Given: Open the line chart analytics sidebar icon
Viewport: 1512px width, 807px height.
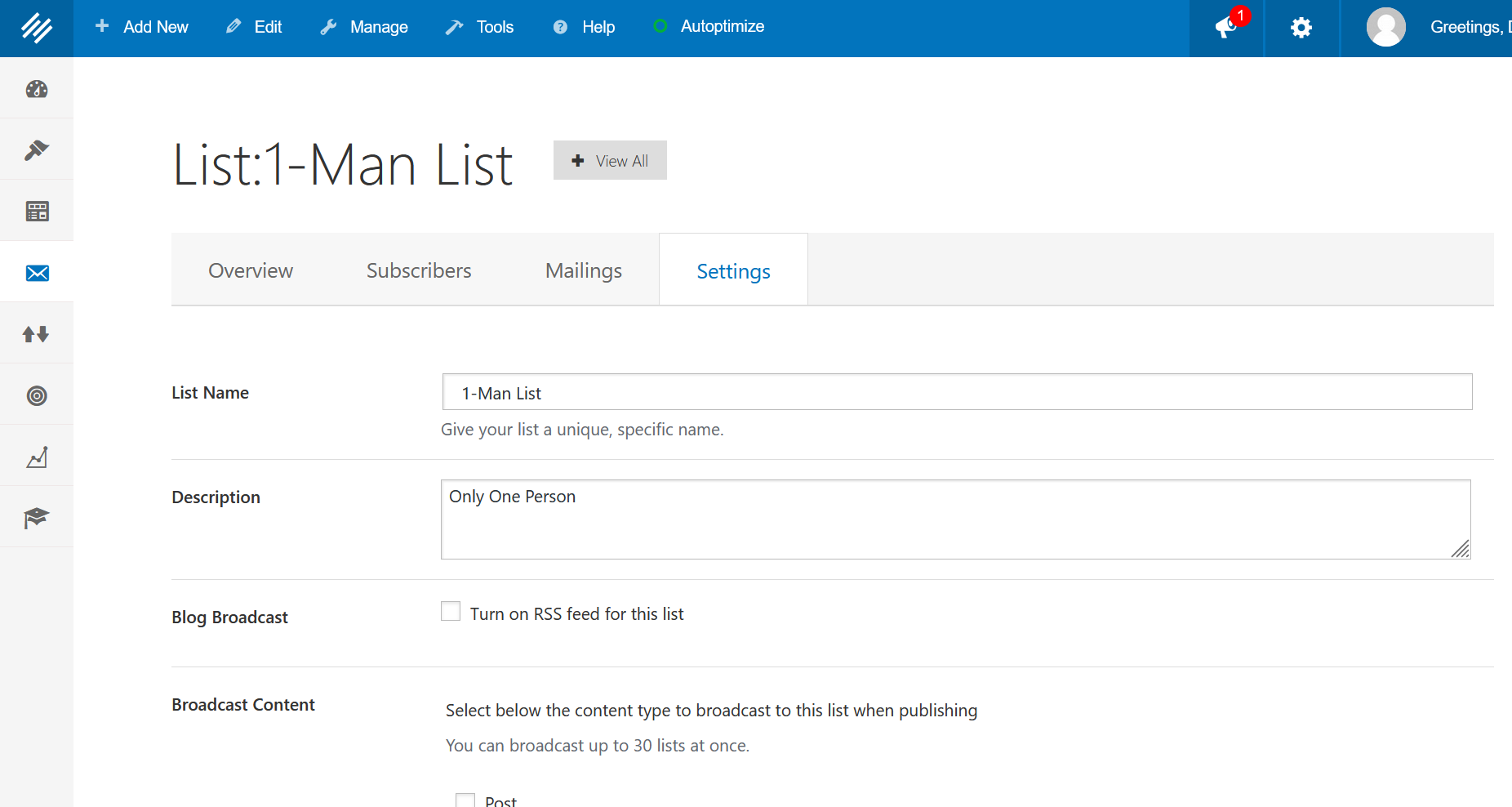Looking at the screenshot, I should pos(37,457).
